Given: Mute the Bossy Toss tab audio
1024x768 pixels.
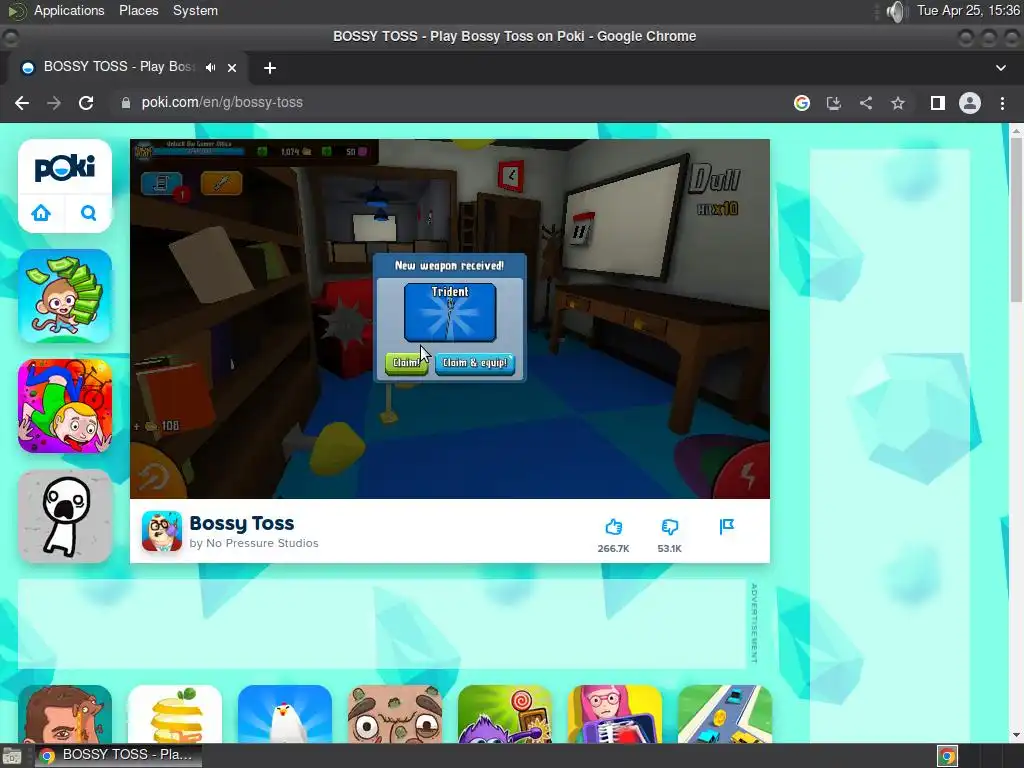Looking at the screenshot, I should tap(210, 67).
